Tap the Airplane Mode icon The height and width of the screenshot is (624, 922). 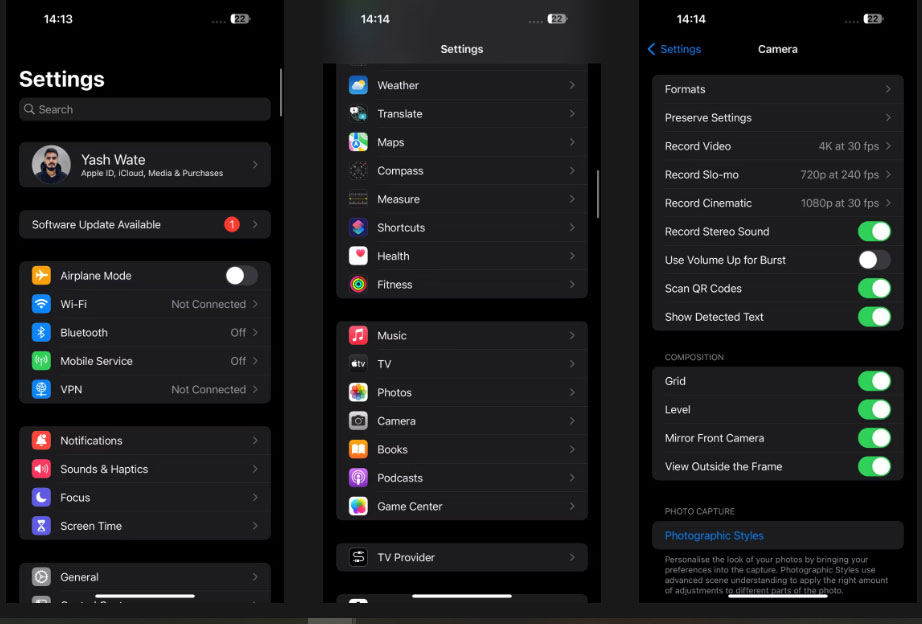point(41,275)
